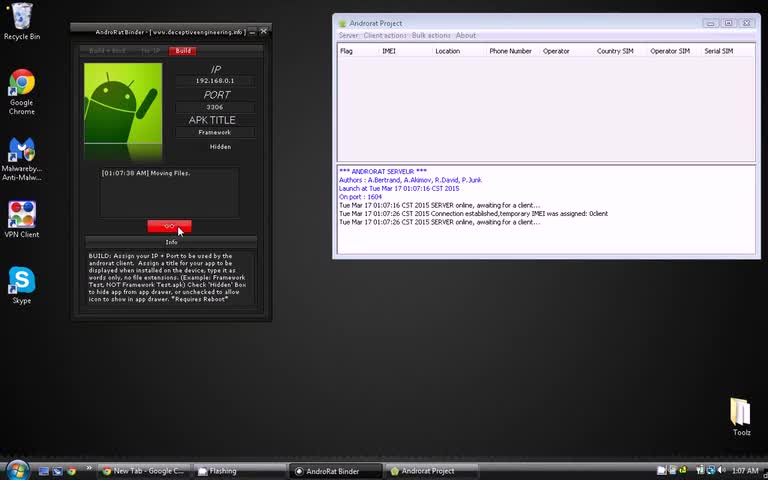768x480 pixels.
Task: Click the 'Moving Files.' log entry
Action: click(146, 173)
